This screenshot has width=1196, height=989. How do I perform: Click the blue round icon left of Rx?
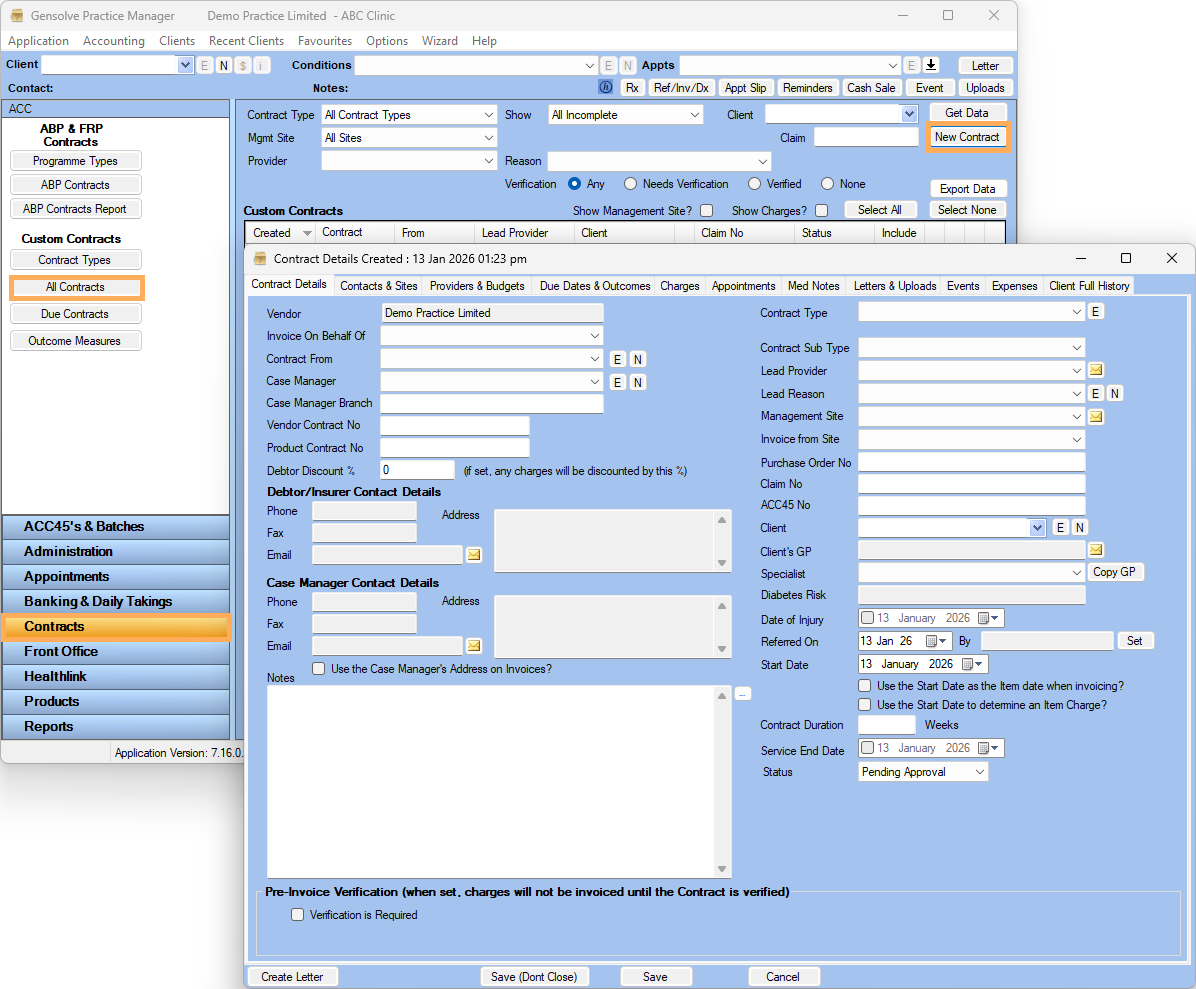click(x=605, y=88)
